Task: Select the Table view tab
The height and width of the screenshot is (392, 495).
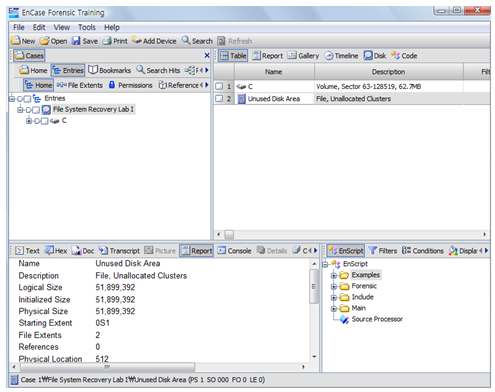Action: pos(233,56)
